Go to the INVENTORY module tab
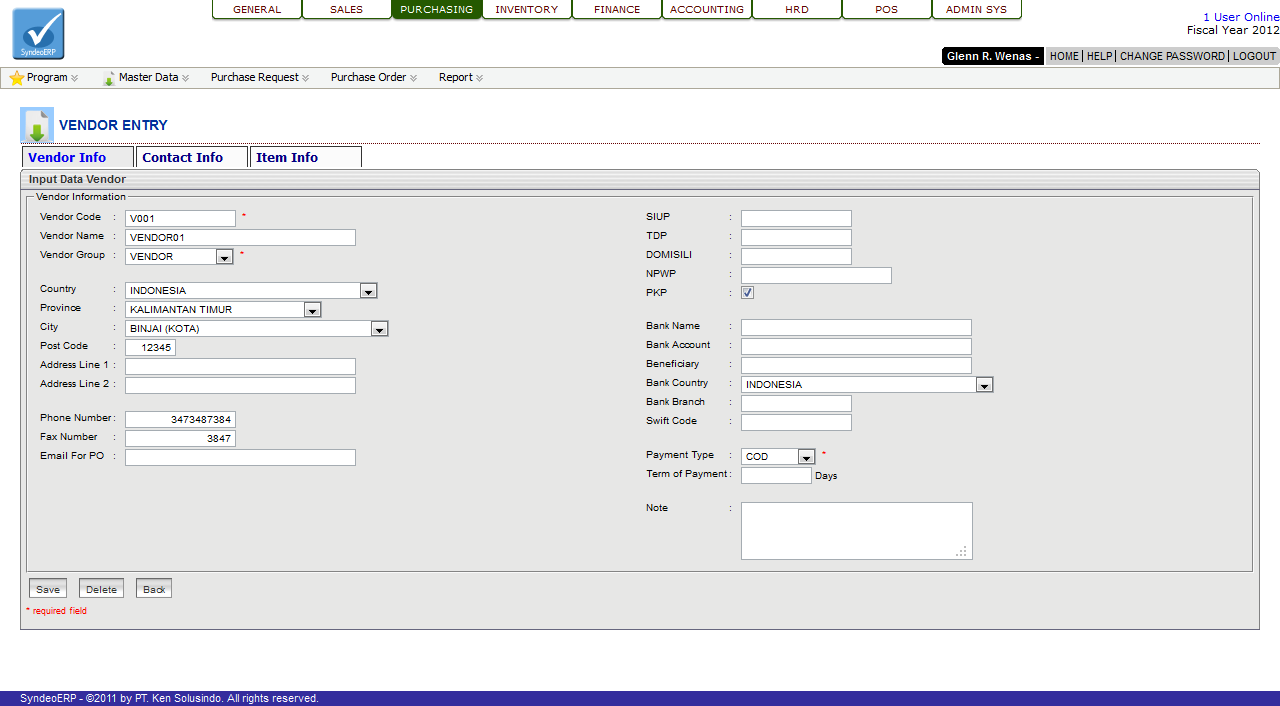Image resolution: width=1280 pixels, height=706 pixels. (x=526, y=10)
